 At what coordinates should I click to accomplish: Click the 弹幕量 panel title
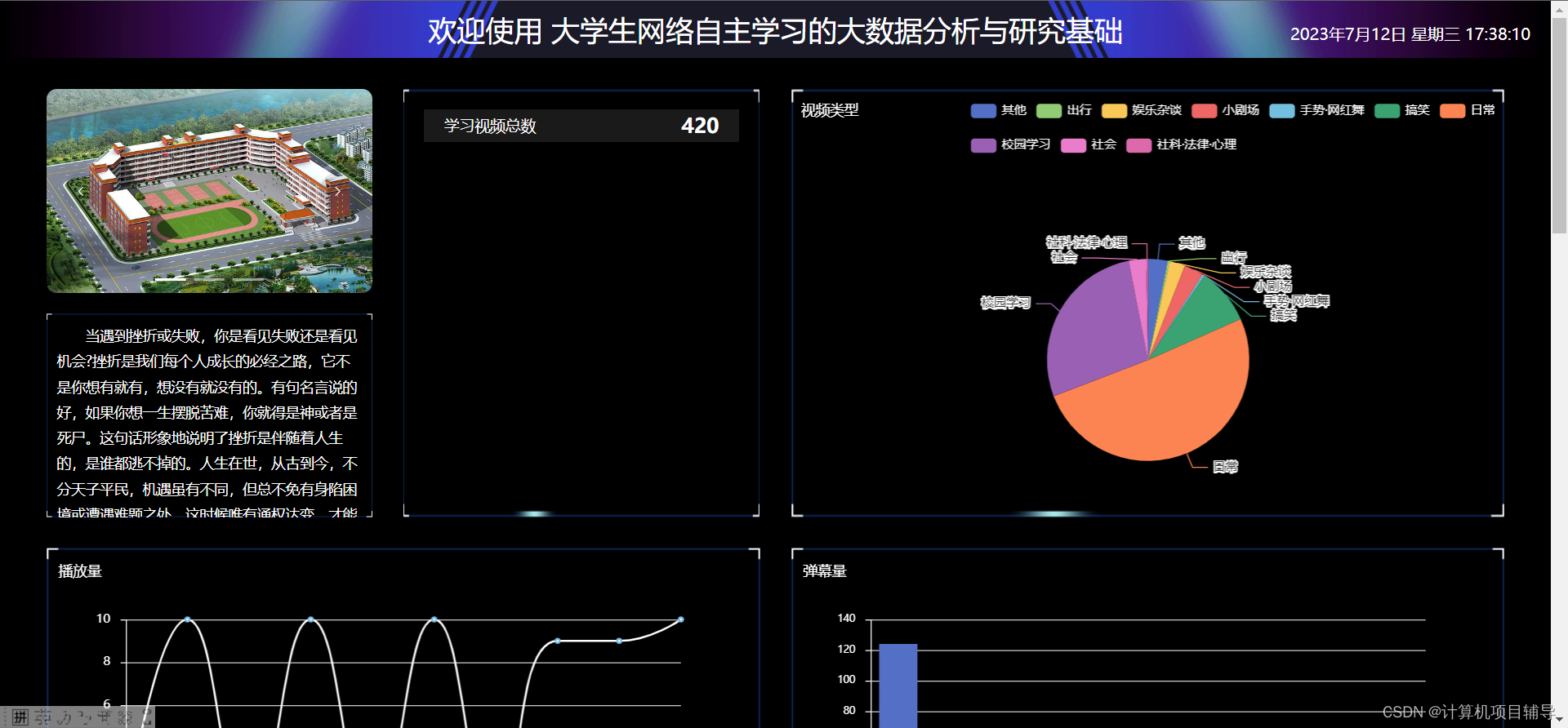(825, 571)
